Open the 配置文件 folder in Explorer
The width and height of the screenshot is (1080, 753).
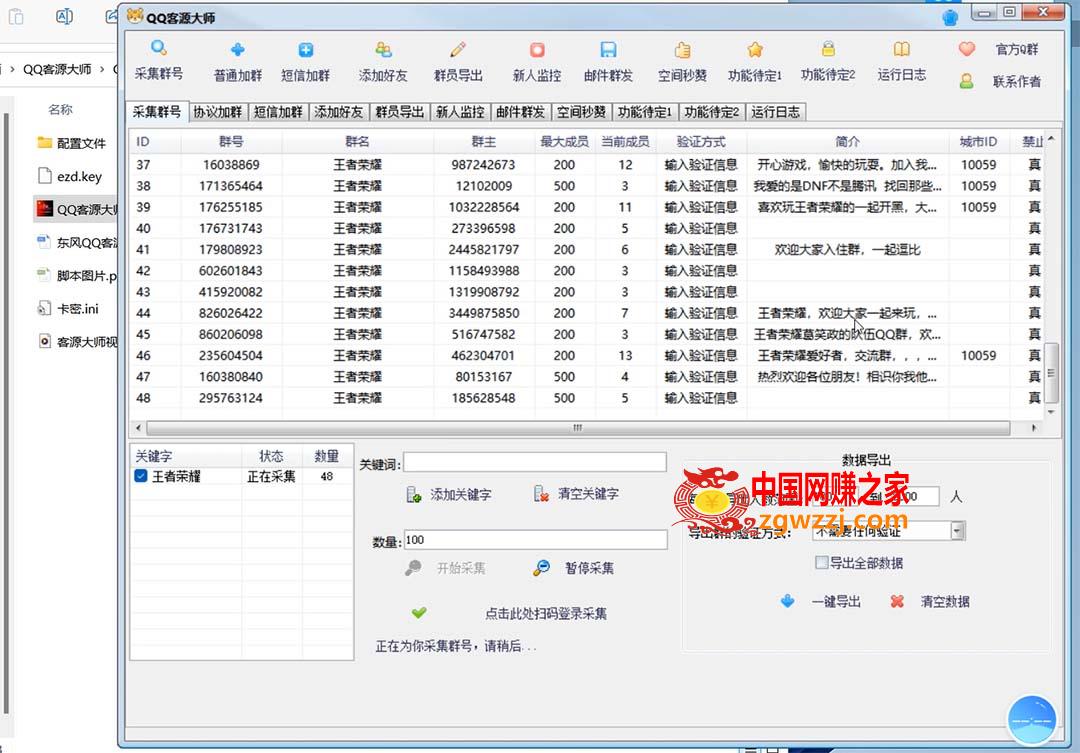72,143
